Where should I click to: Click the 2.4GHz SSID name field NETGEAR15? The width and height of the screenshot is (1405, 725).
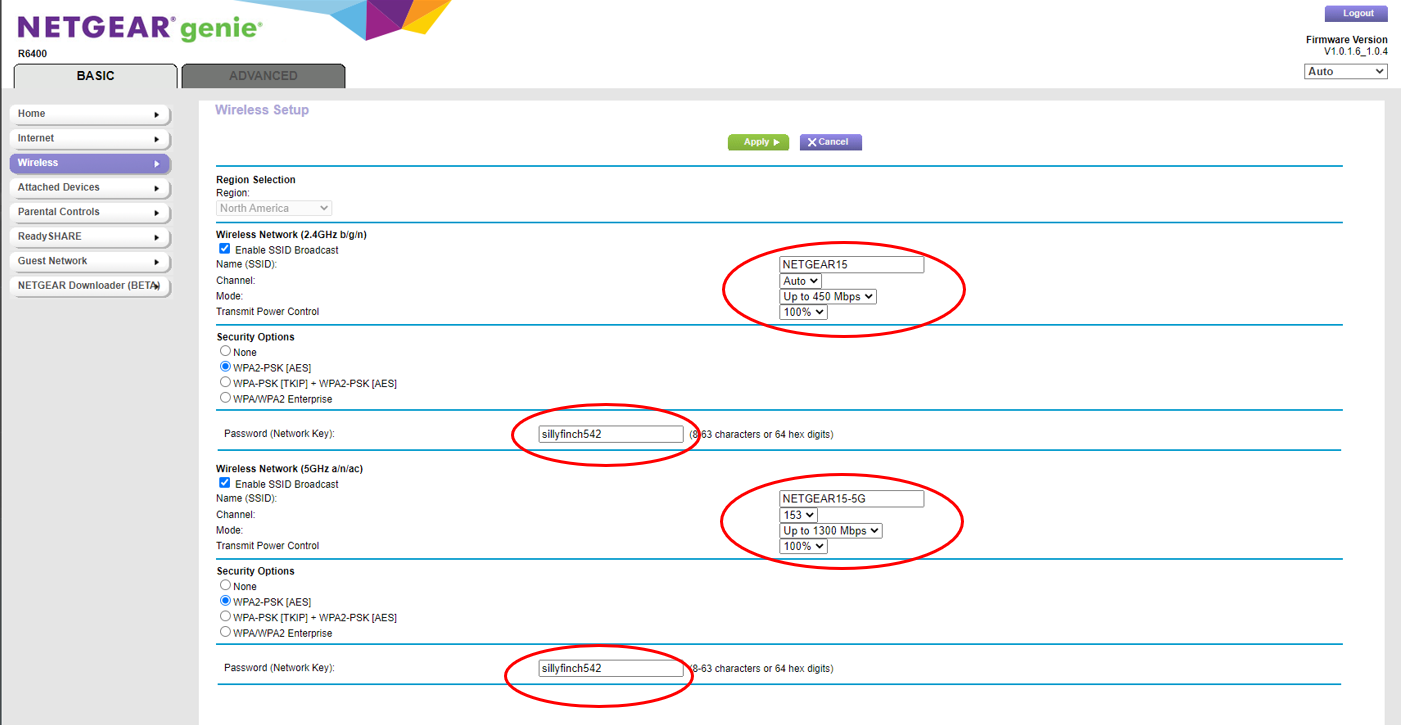[x=852, y=265]
